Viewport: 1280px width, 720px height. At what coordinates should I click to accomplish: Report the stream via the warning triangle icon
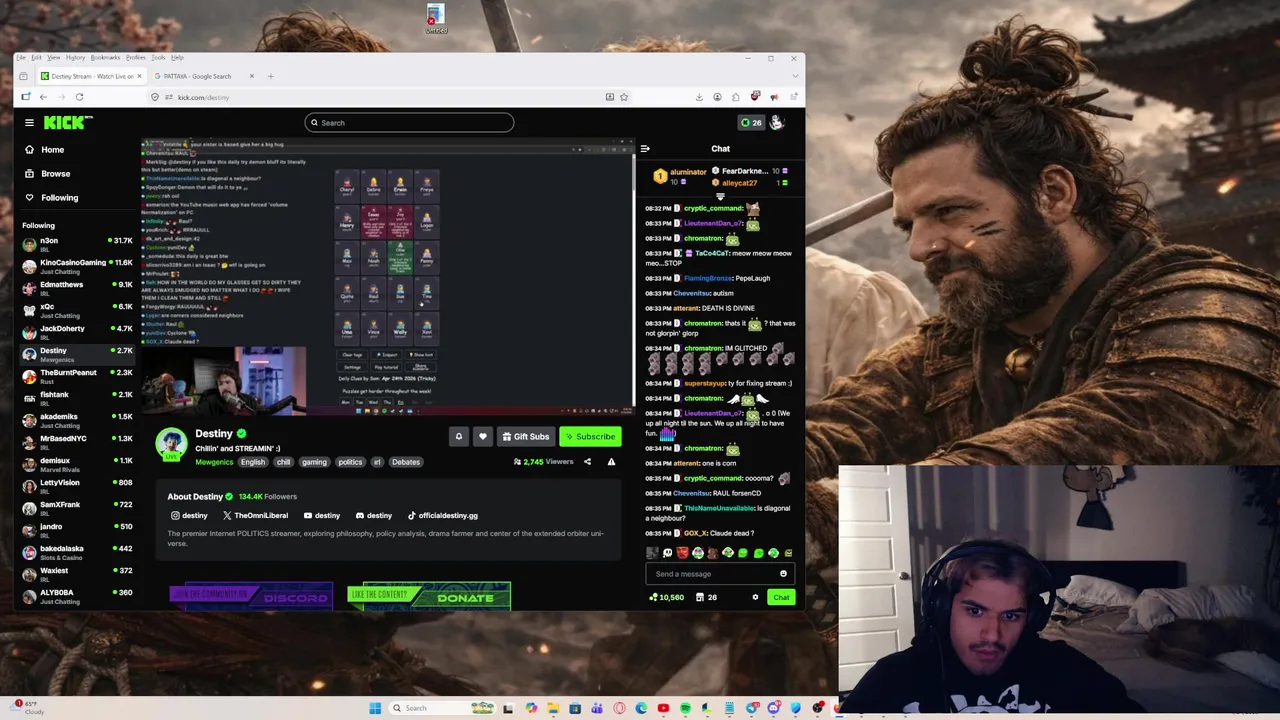click(x=611, y=462)
